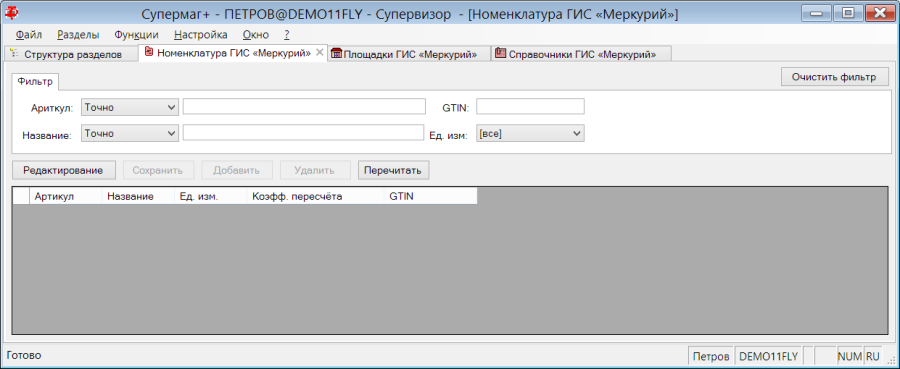Focus the GTIN filter input field
Viewport: 900px width, 369px height.
click(530, 107)
